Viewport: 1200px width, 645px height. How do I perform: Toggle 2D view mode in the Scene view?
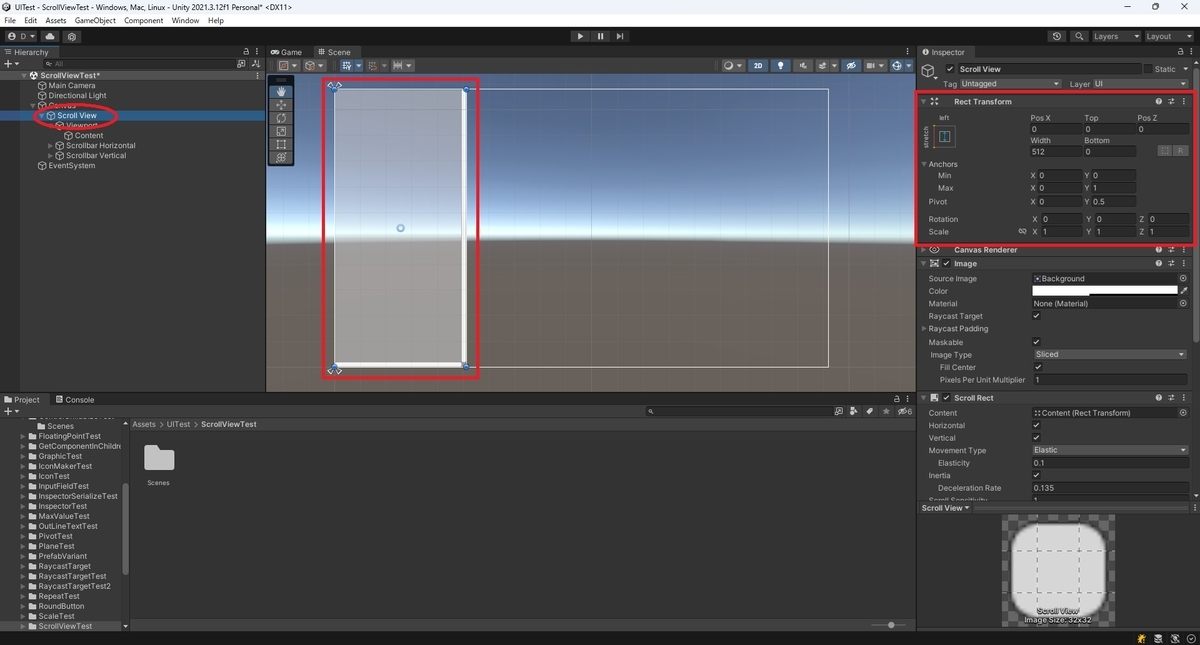(x=758, y=65)
